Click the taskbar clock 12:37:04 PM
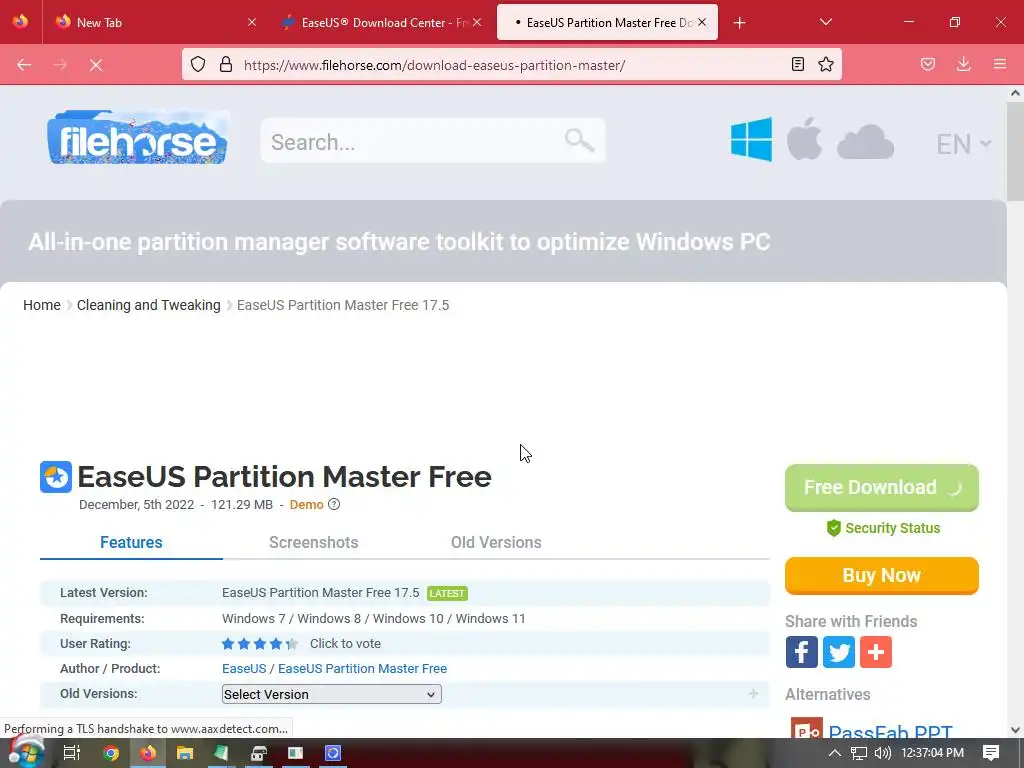The height and width of the screenshot is (768, 1024). click(x=933, y=753)
